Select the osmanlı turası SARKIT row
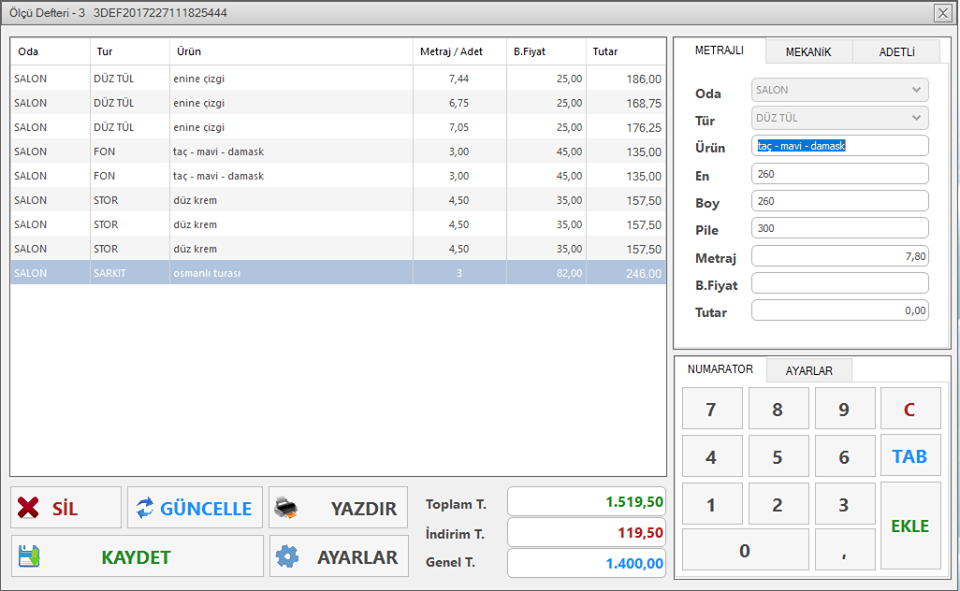Image resolution: width=960 pixels, height=591 pixels. click(x=338, y=273)
